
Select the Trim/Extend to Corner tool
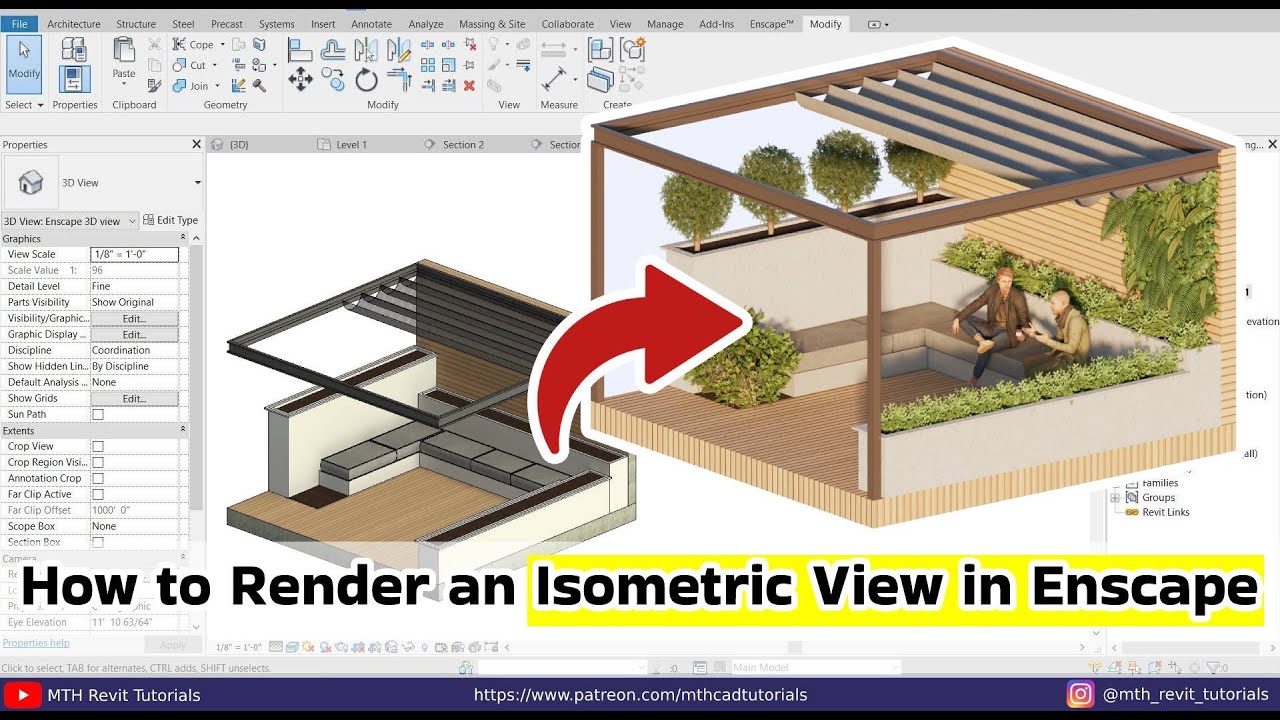click(x=399, y=79)
